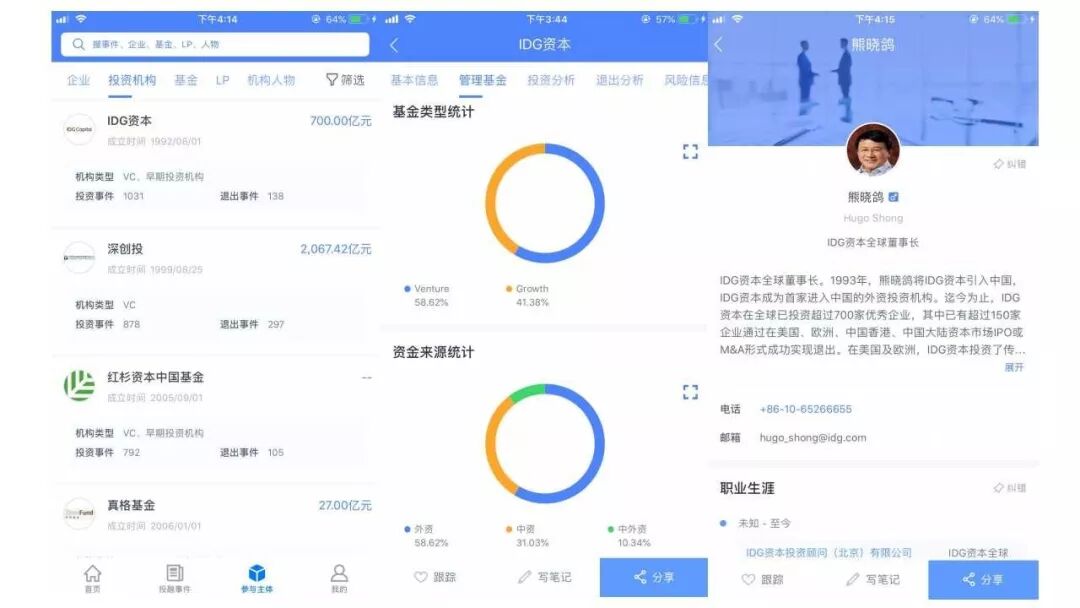The height and width of the screenshot is (608, 1080).
Task: Select 红杉资本中国基金 title
Action: point(155,377)
